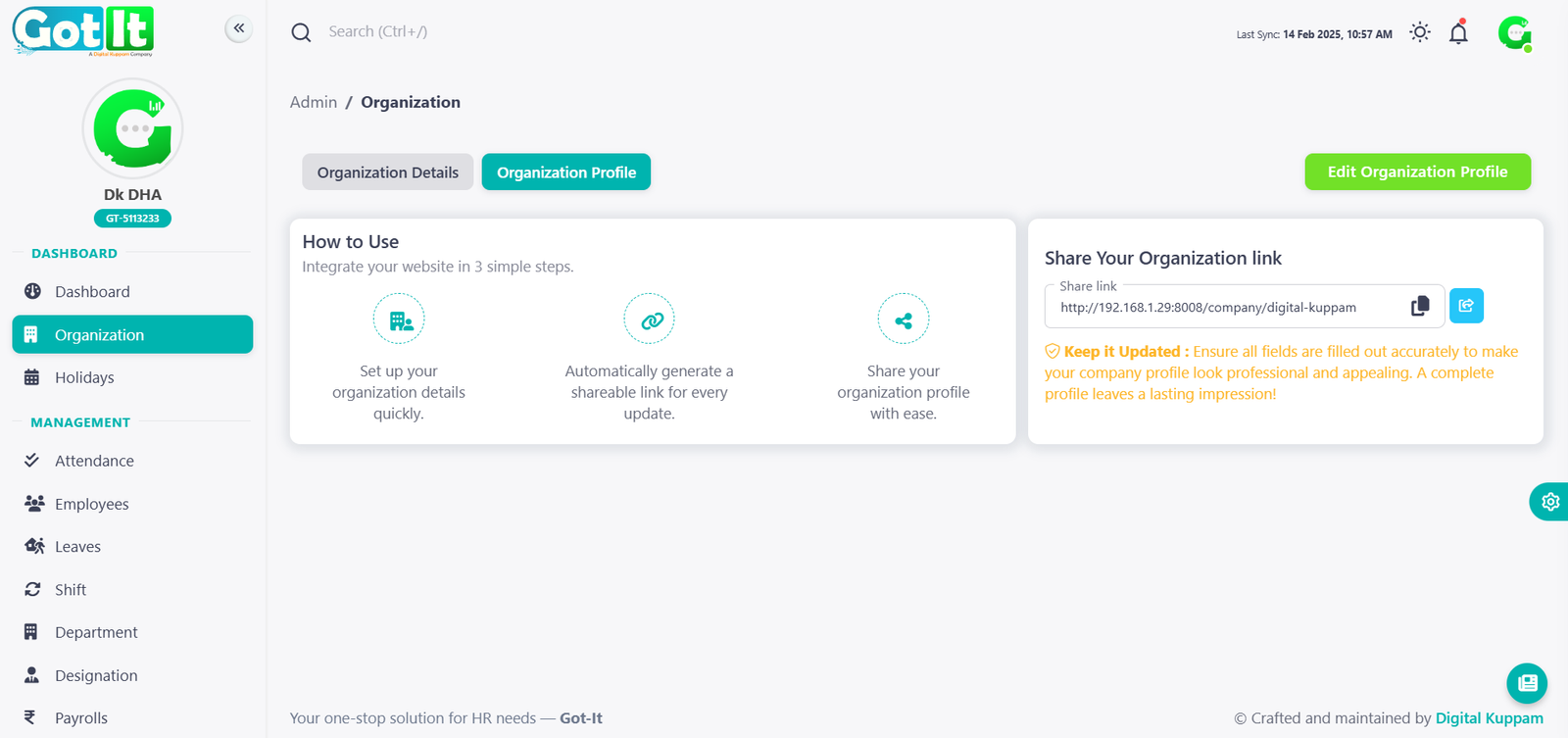Collapse the sidebar with double-chevron button
The image size is (1568, 738).
239,28
